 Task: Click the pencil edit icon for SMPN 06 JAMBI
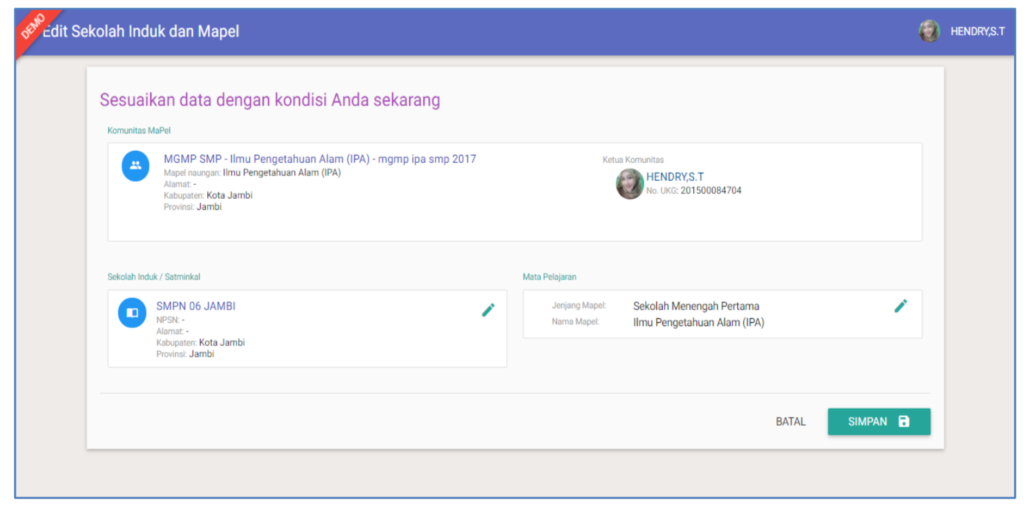click(488, 310)
